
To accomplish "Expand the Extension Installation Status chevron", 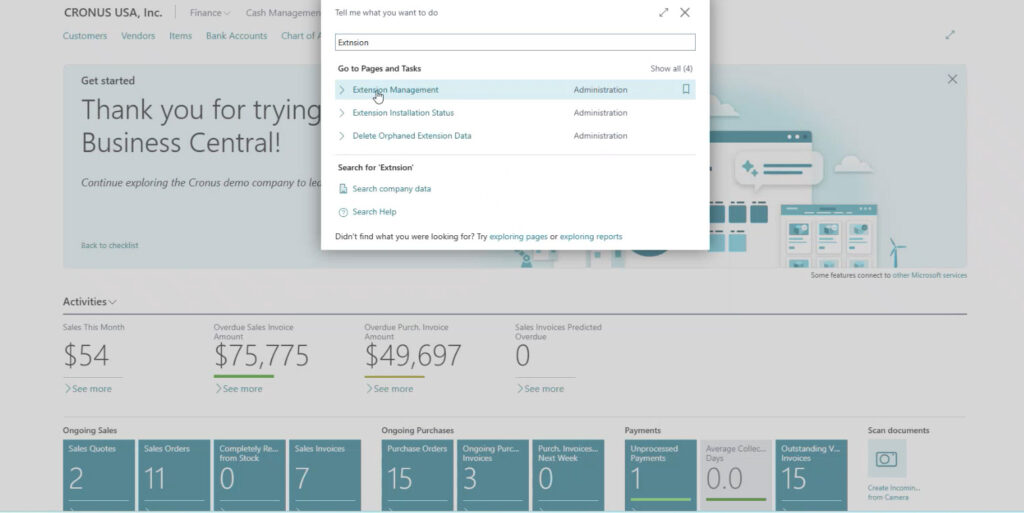I will coord(342,113).
